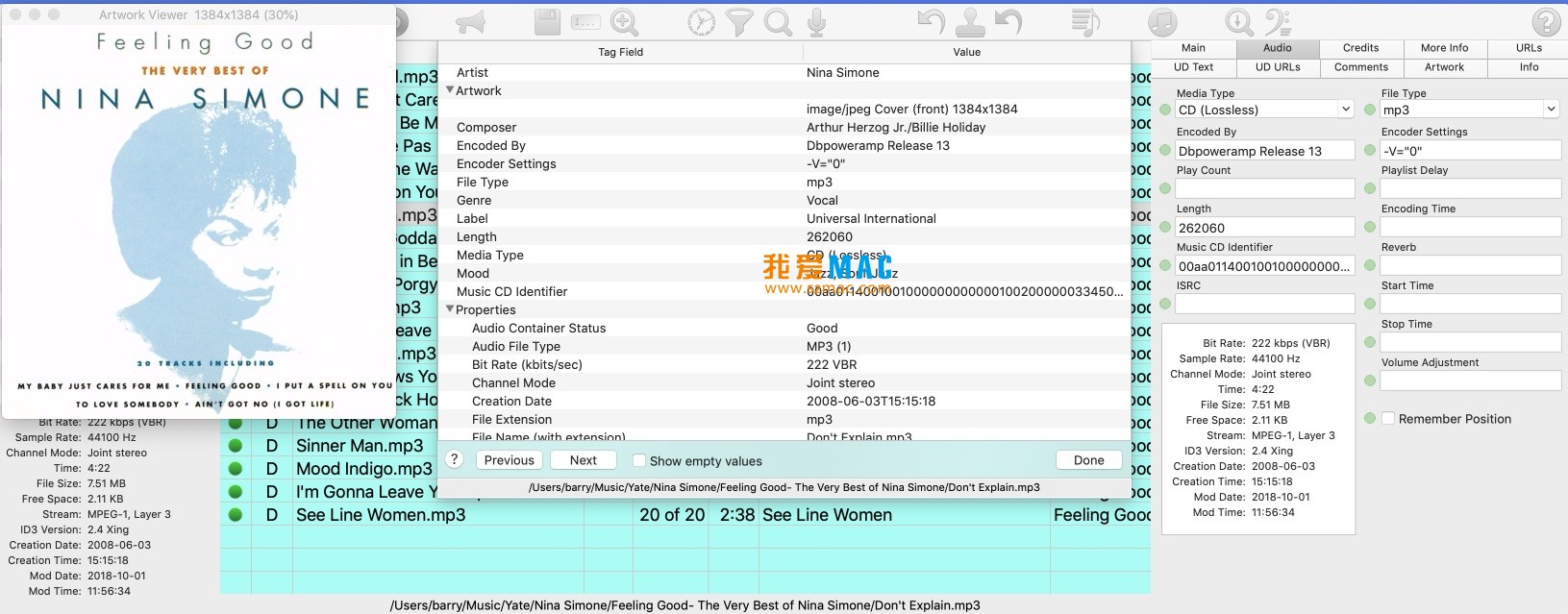The width and height of the screenshot is (1568, 614).
Task: Click the bass clef toolbar icon
Action: (1278, 21)
